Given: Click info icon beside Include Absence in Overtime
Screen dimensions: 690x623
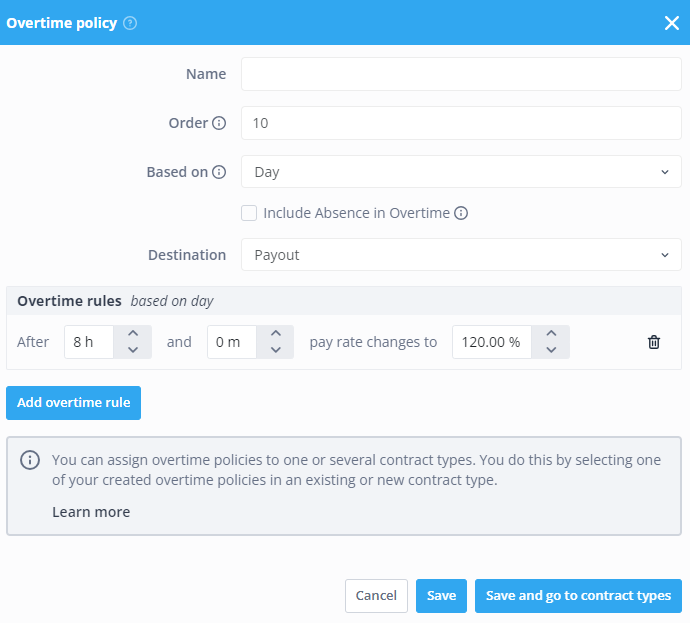Looking at the screenshot, I should 461,213.
